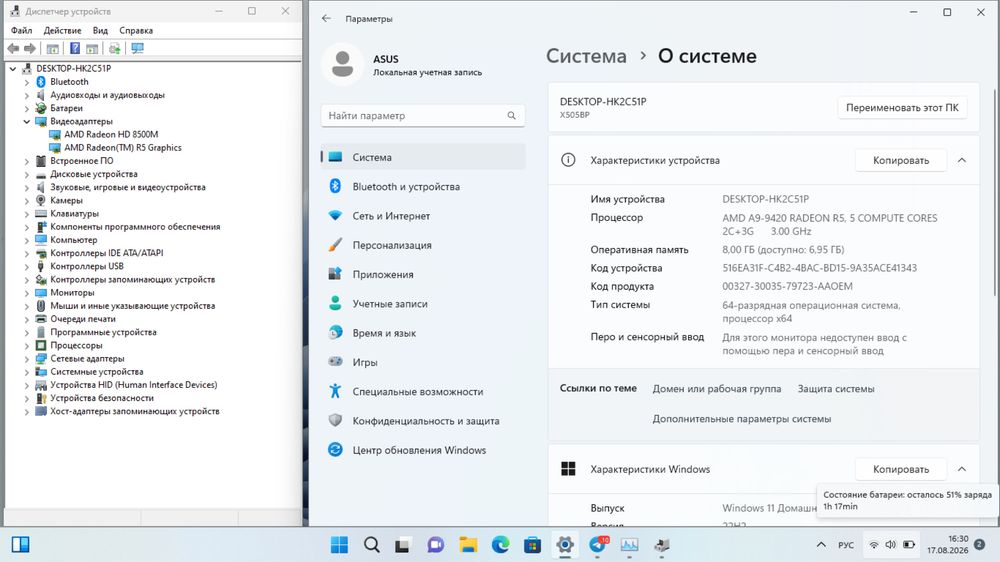The height and width of the screenshot is (562, 1000).
Task: Open Домен или рабочая группа link
Action: 717,388
